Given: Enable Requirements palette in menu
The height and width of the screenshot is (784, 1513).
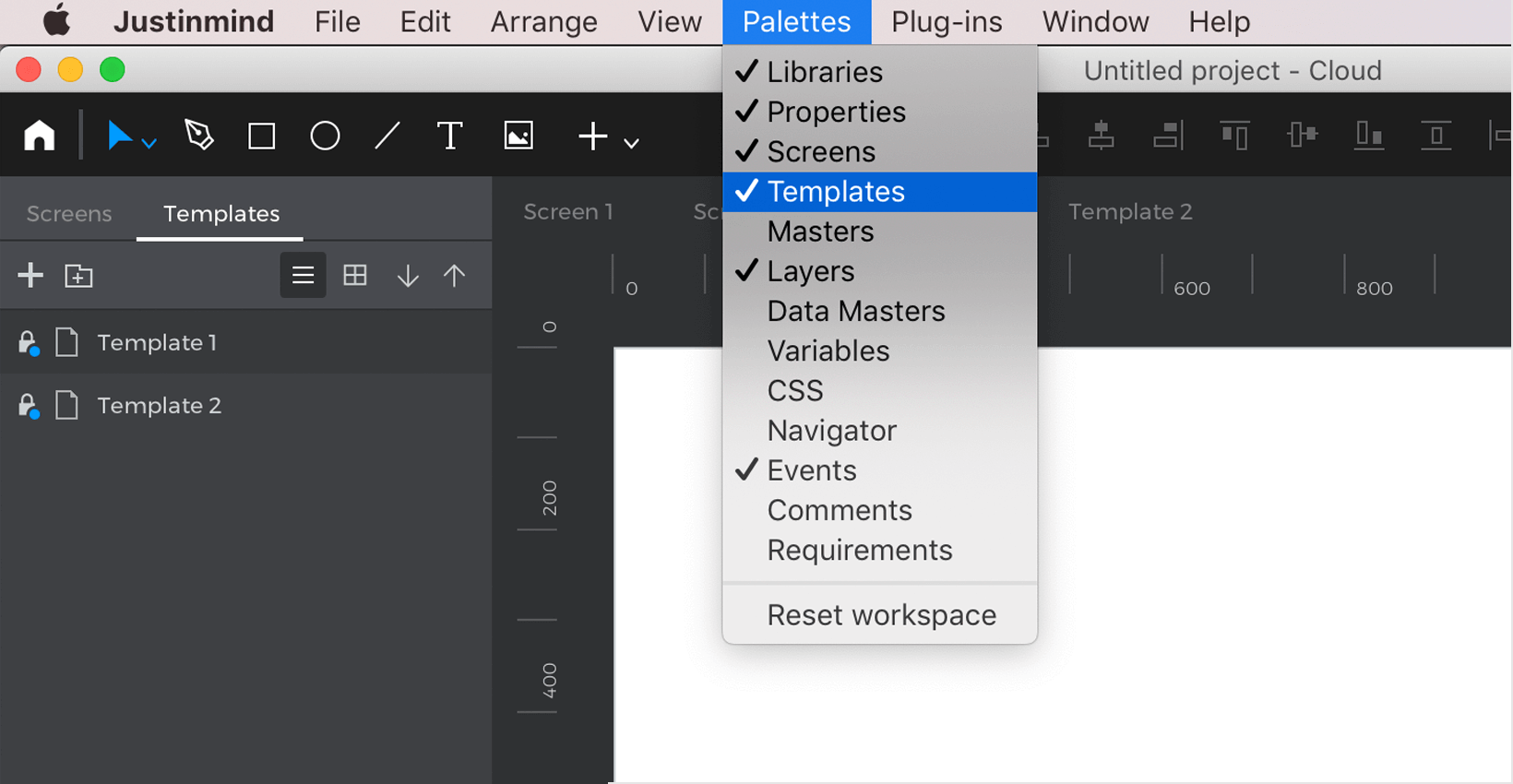Looking at the screenshot, I should [880, 550].
